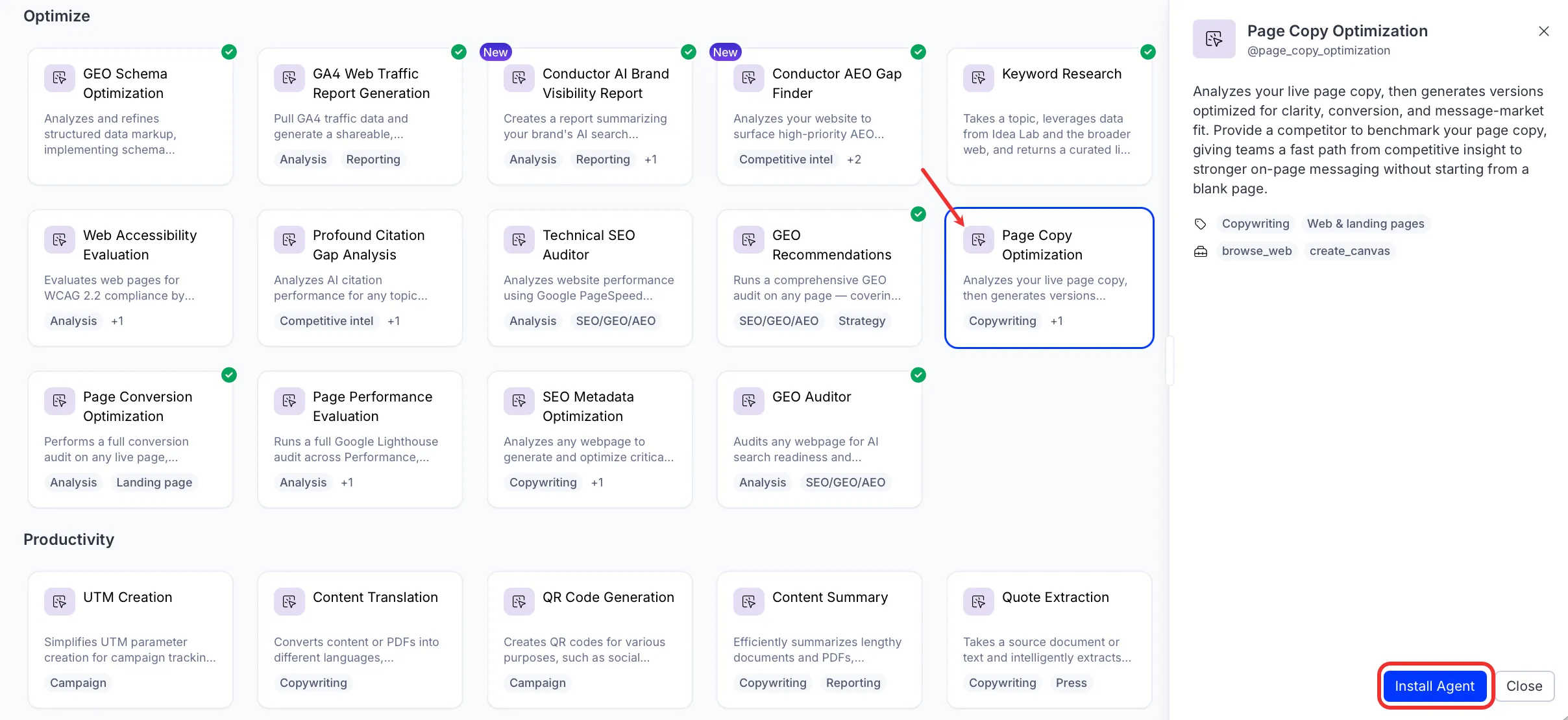Install the Page Copy Optimization agent
The width and height of the screenshot is (1568, 720).
[1434, 686]
